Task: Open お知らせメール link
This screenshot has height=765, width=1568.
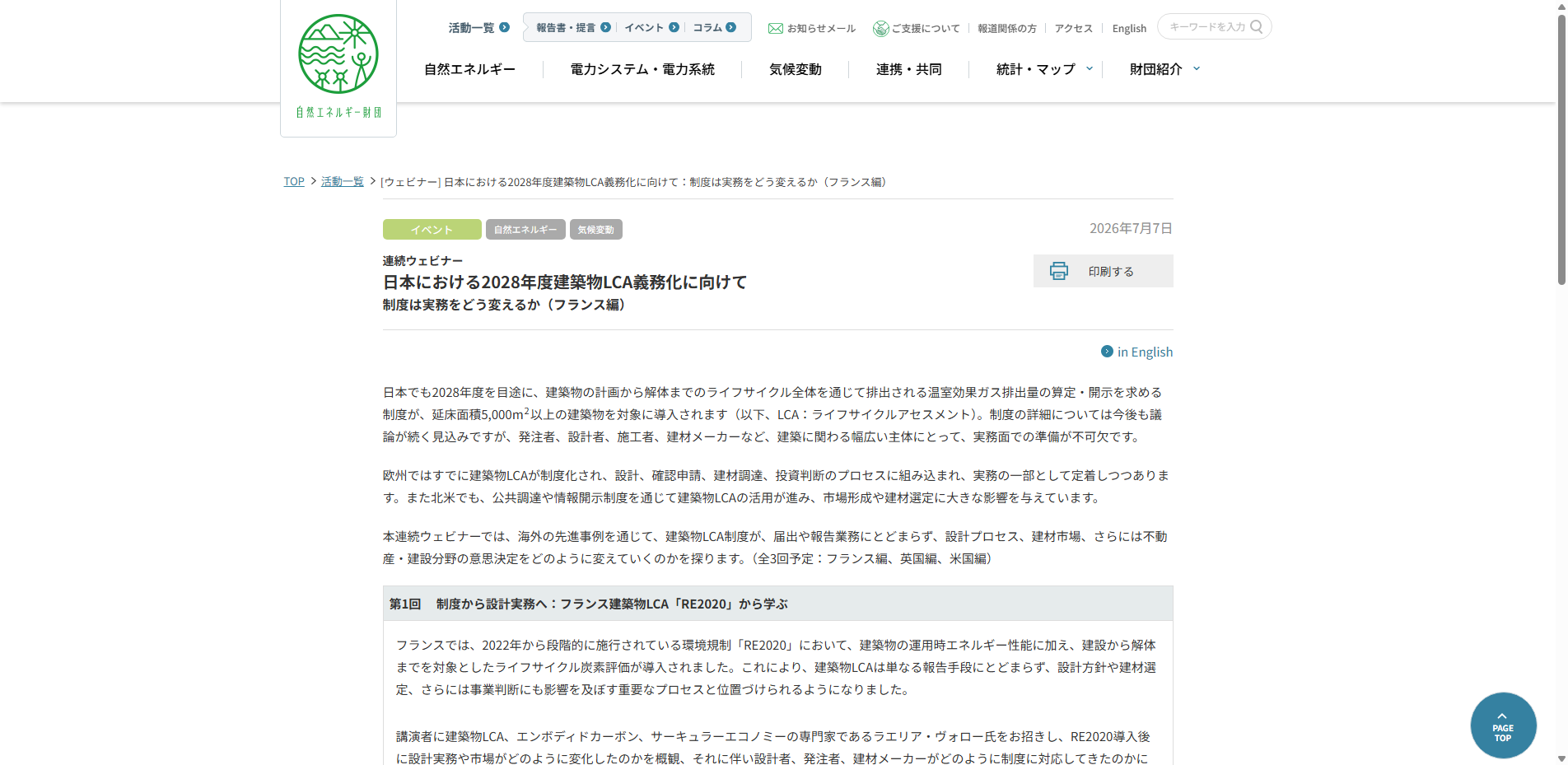Action: tap(821, 29)
